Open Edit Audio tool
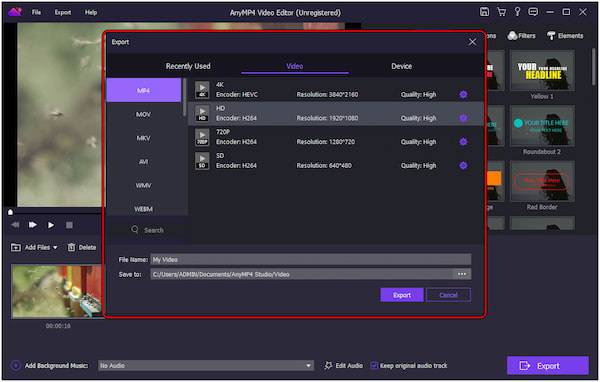The width and height of the screenshot is (600, 382). pyautogui.click(x=343, y=366)
